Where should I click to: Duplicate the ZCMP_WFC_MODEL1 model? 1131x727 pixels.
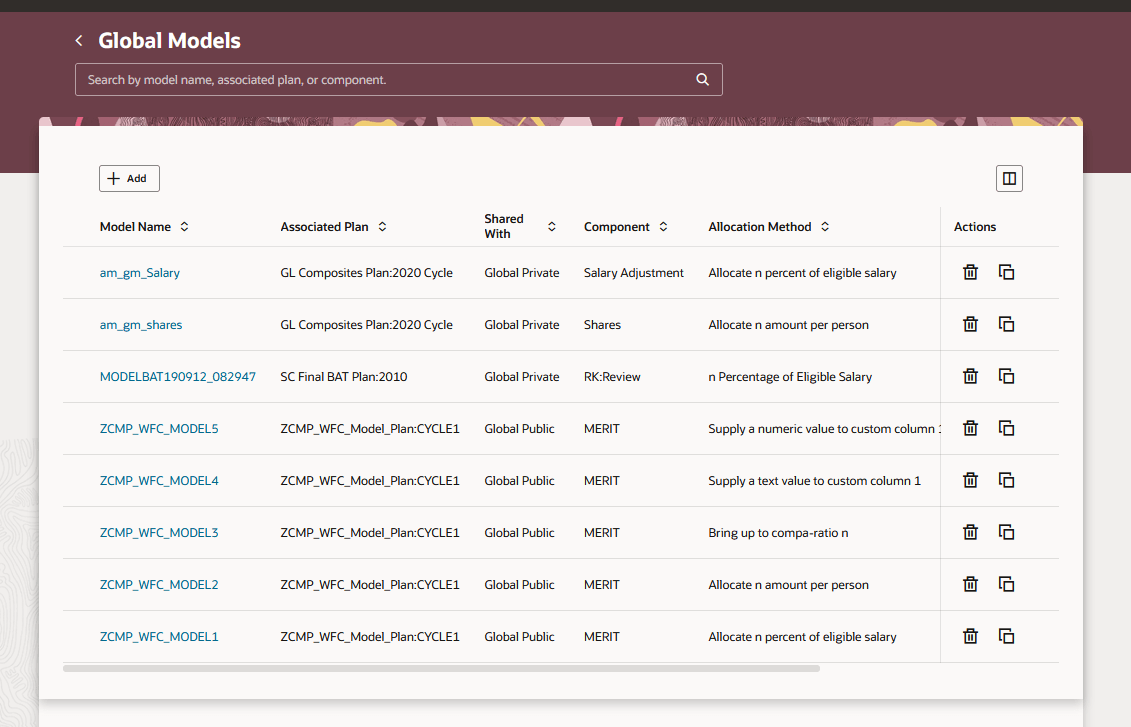coord(1006,636)
